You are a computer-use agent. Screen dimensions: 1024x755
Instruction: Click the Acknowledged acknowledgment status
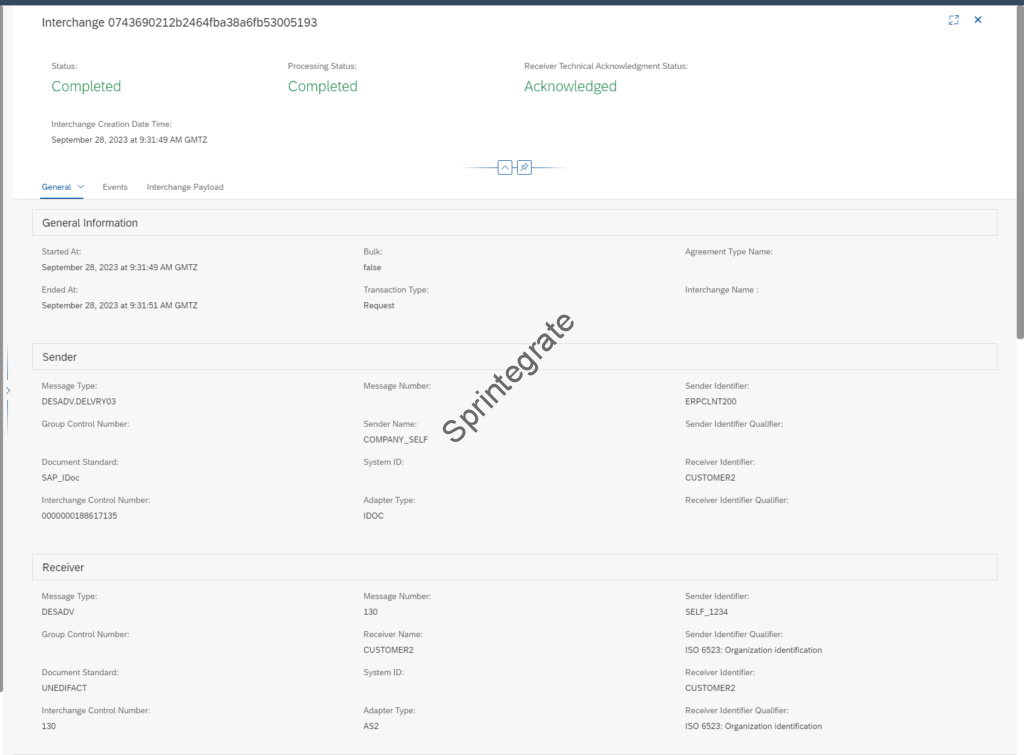[x=570, y=86]
